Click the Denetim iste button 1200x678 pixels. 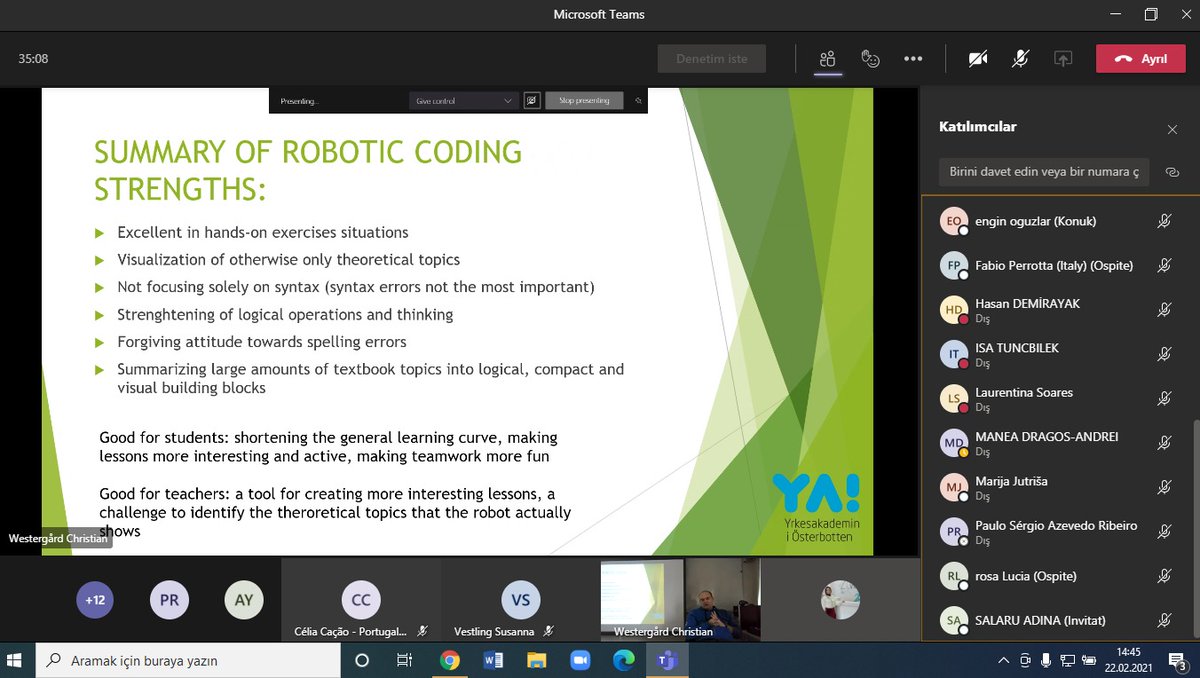(712, 59)
